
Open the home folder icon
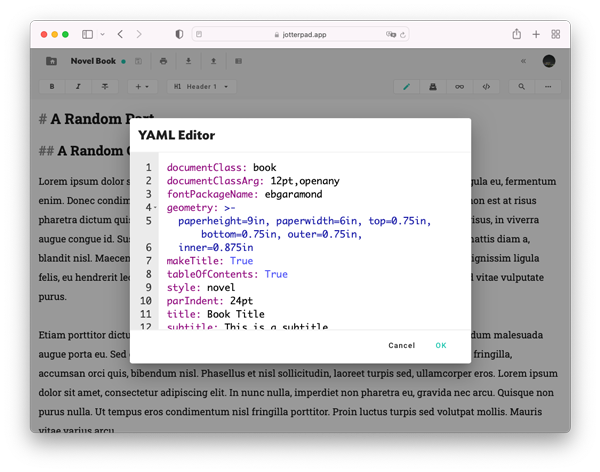[x=51, y=61]
